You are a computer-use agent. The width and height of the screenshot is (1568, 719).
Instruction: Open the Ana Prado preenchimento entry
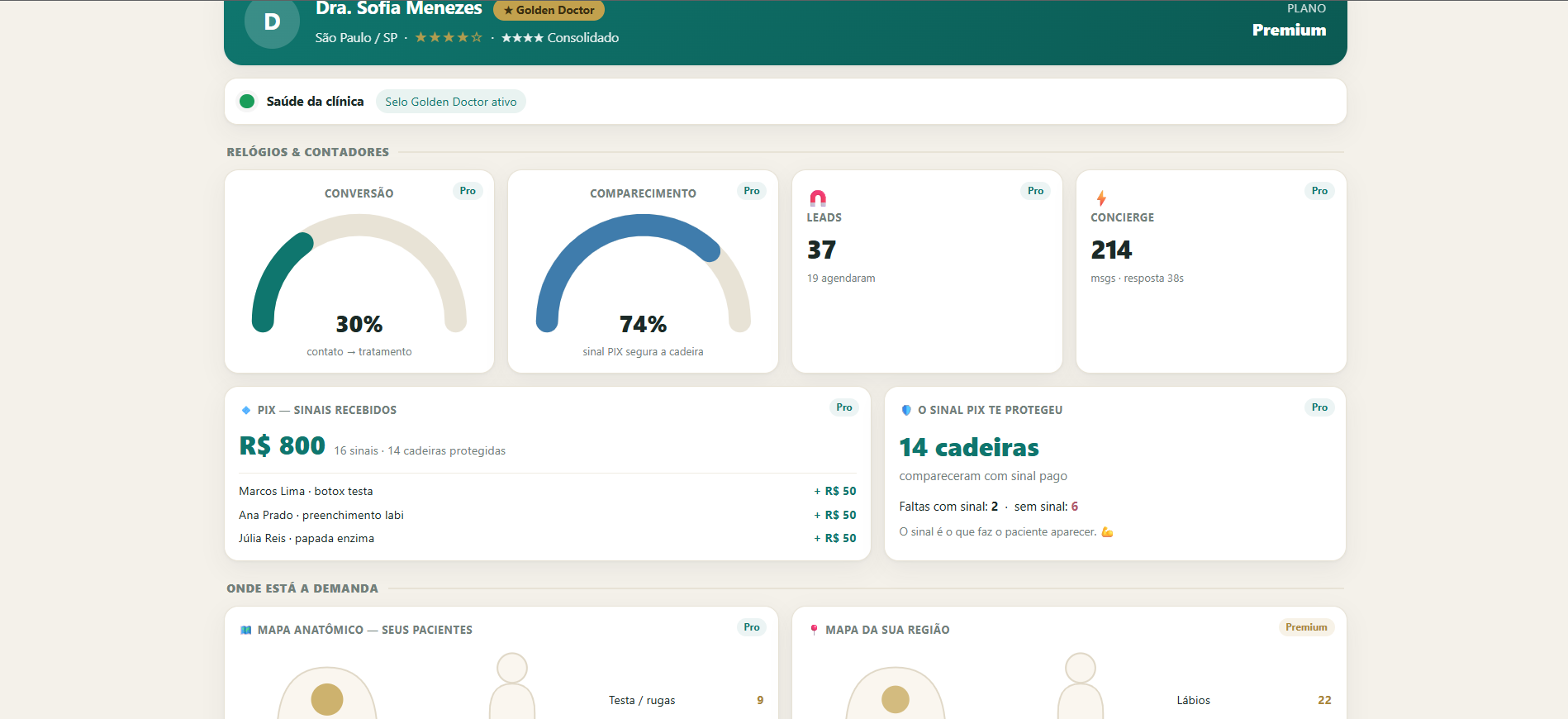click(x=548, y=515)
